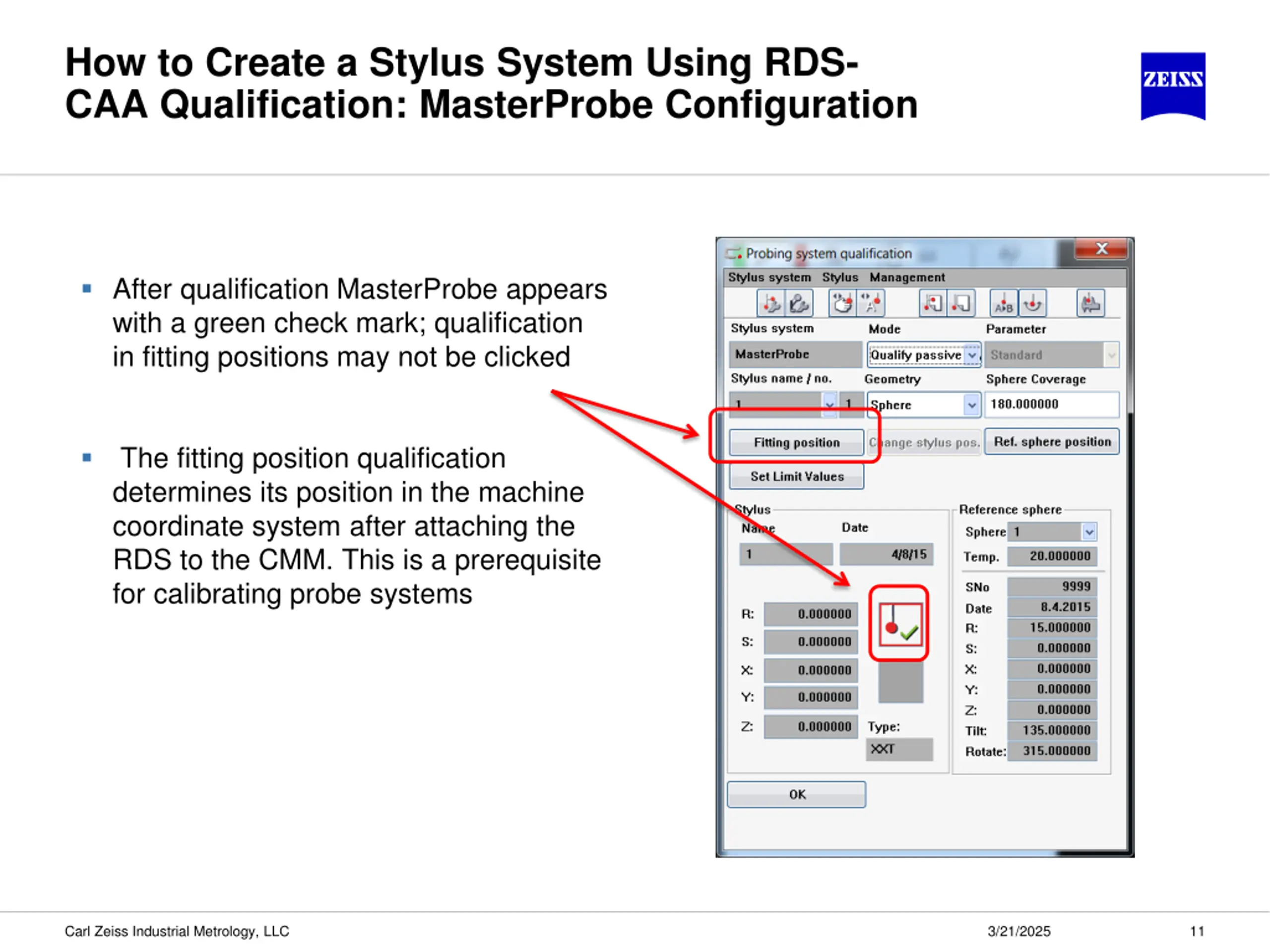Click the Set Limit Values button
Screen dimensions: 1270x952
(x=796, y=476)
